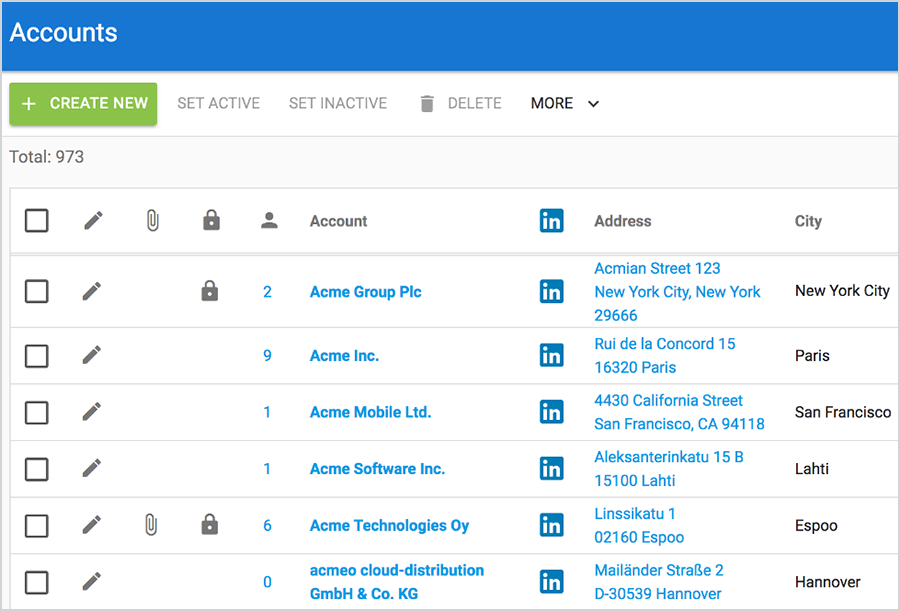
Task: Click the trash Delete button
Action: 460,103
